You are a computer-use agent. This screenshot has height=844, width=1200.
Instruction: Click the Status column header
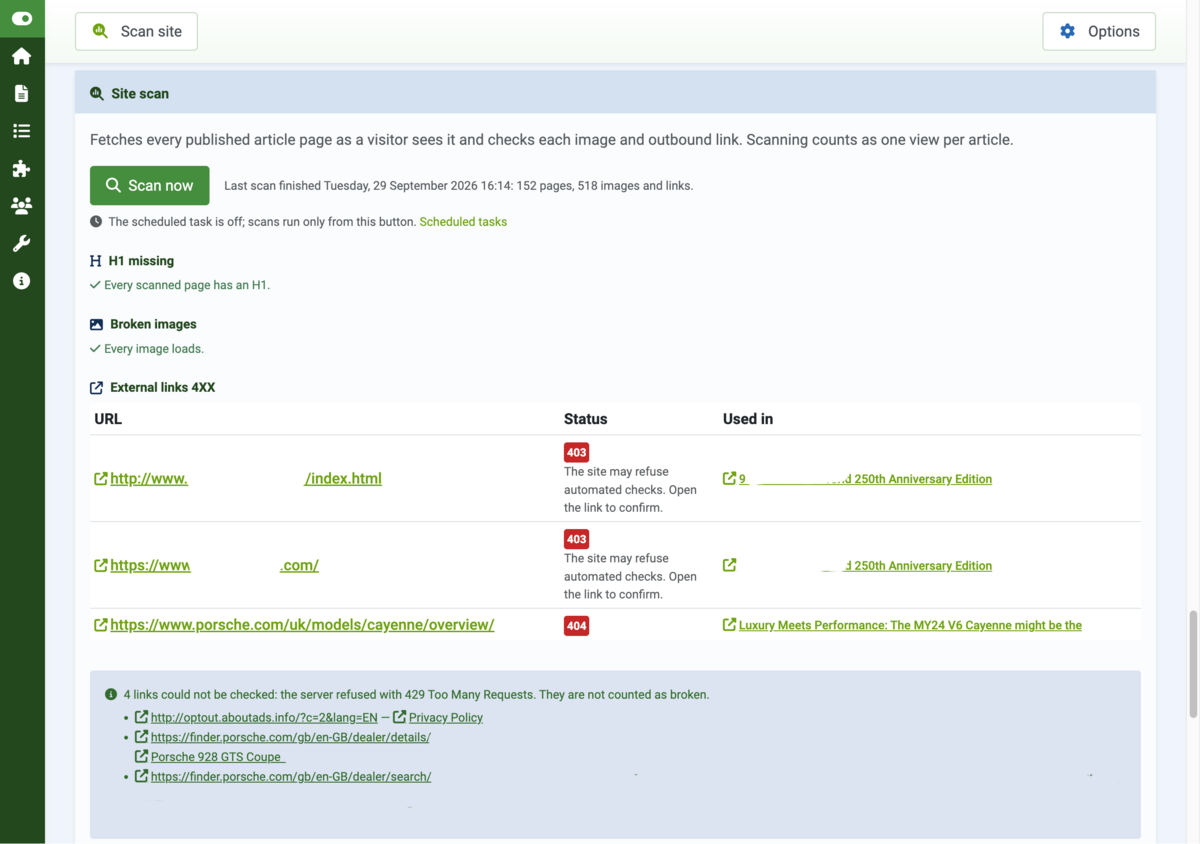click(585, 419)
